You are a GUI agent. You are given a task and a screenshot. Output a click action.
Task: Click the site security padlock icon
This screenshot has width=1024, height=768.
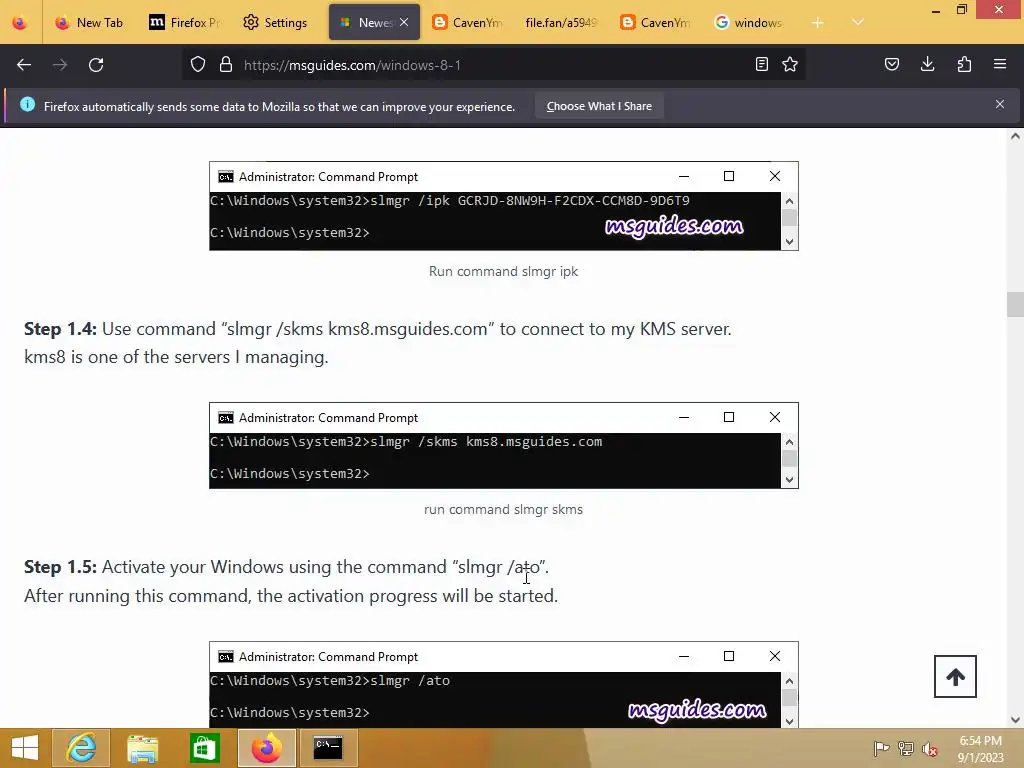[x=226, y=65]
